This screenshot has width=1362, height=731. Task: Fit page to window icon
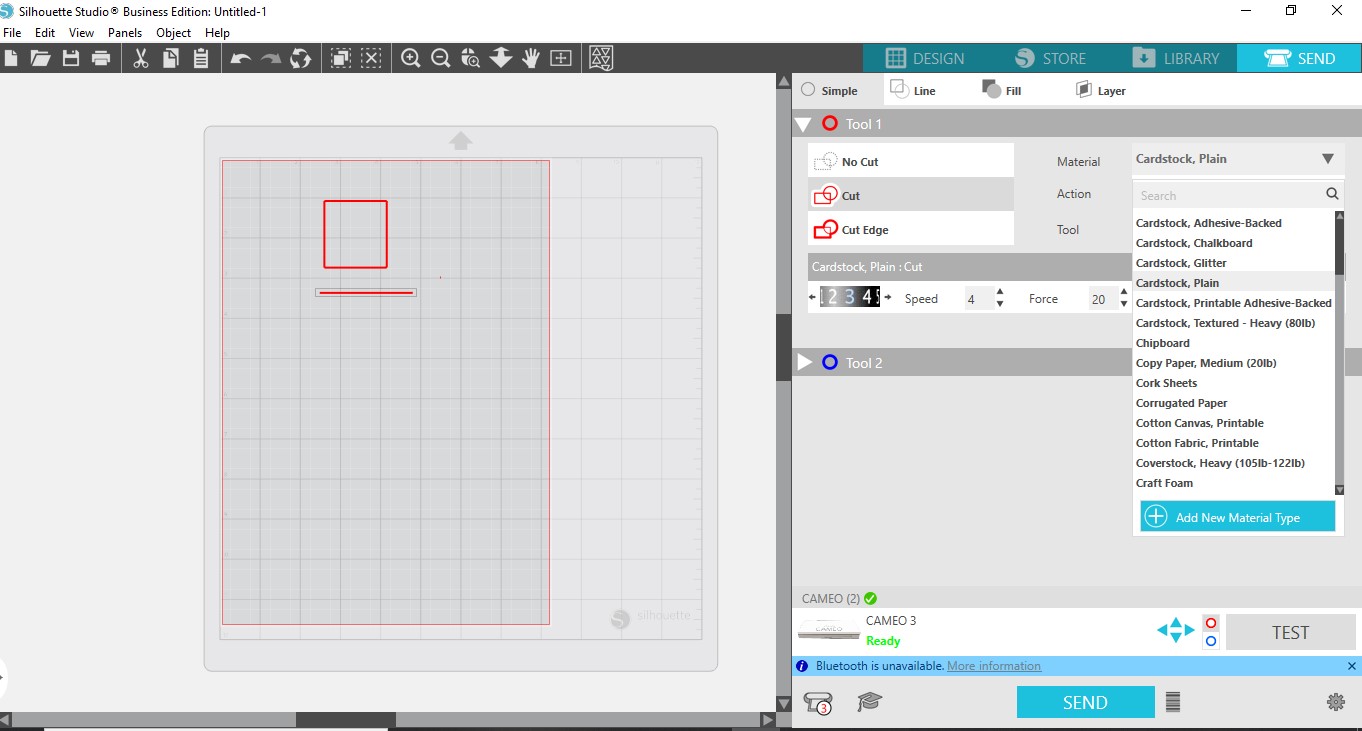pyautogui.click(x=561, y=58)
